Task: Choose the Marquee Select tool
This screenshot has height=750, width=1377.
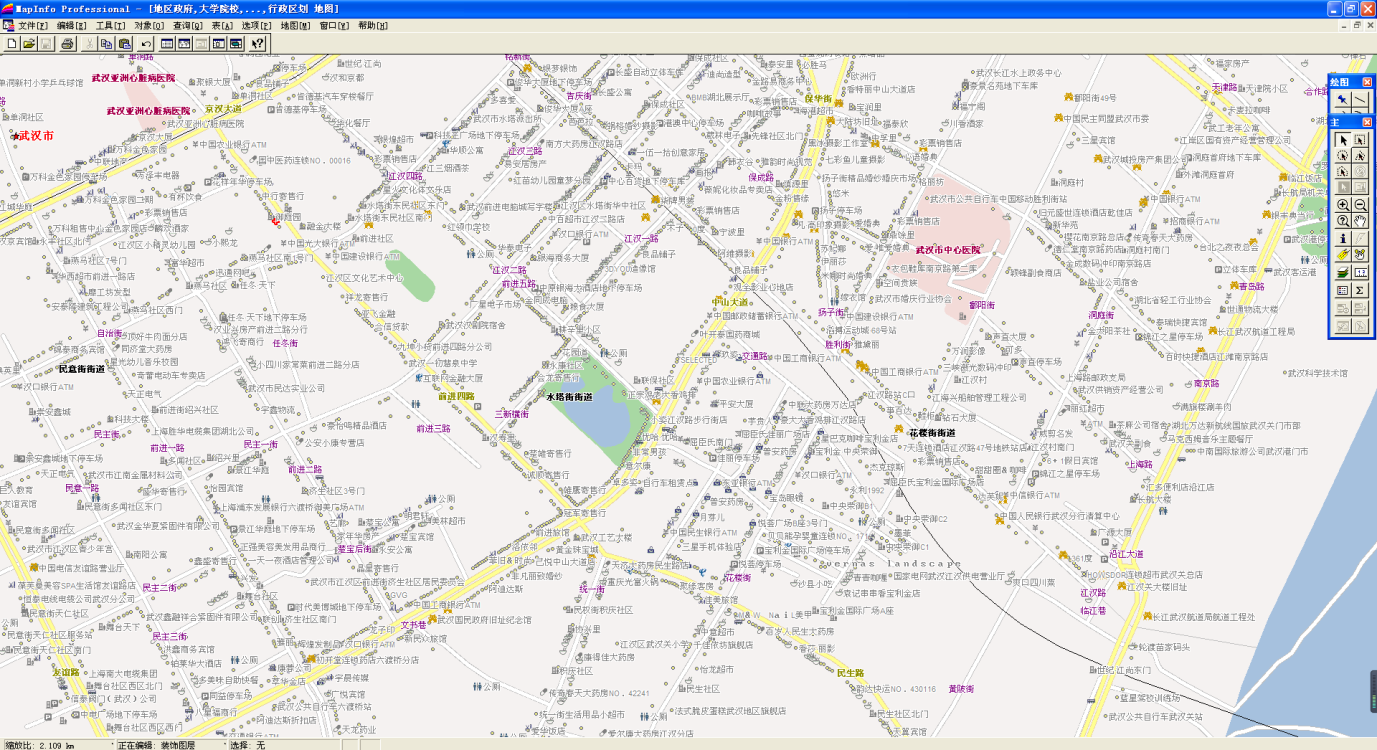Action: 1360,140
